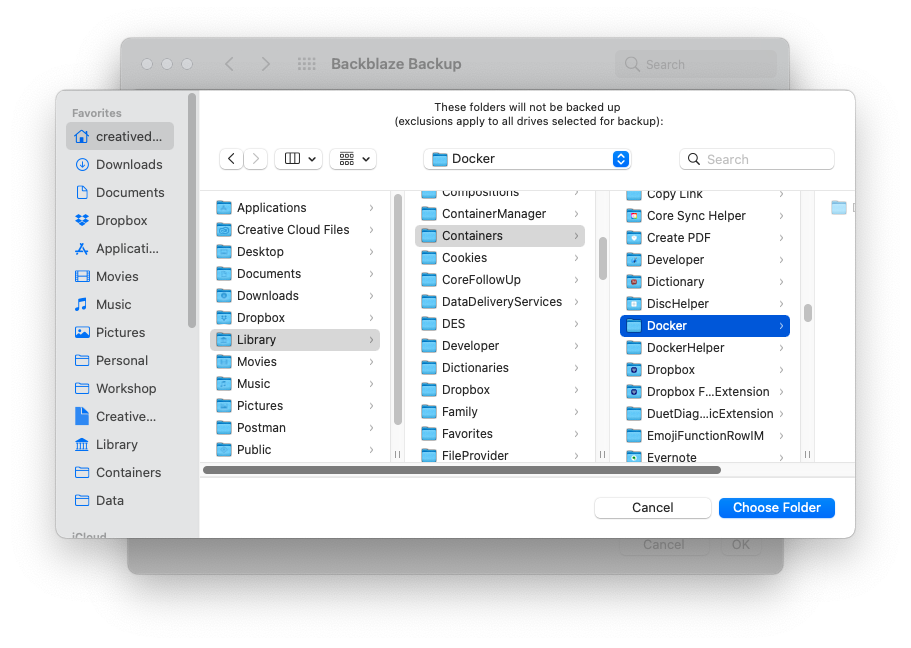This screenshot has height=648, width=911.
Task: Select the DuetDiag…icExtension folder row
Action: point(705,414)
